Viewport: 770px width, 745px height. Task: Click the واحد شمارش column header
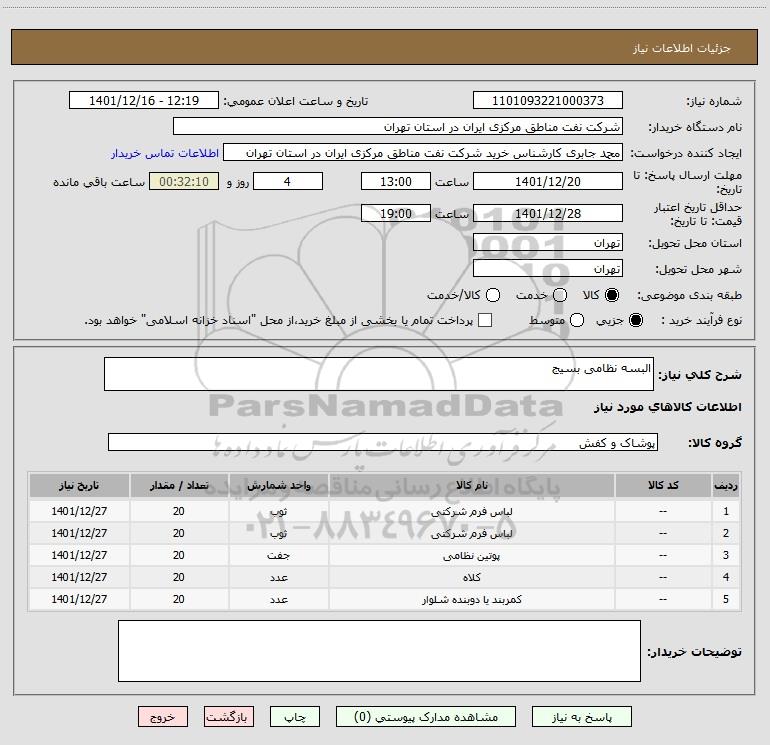(x=278, y=486)
